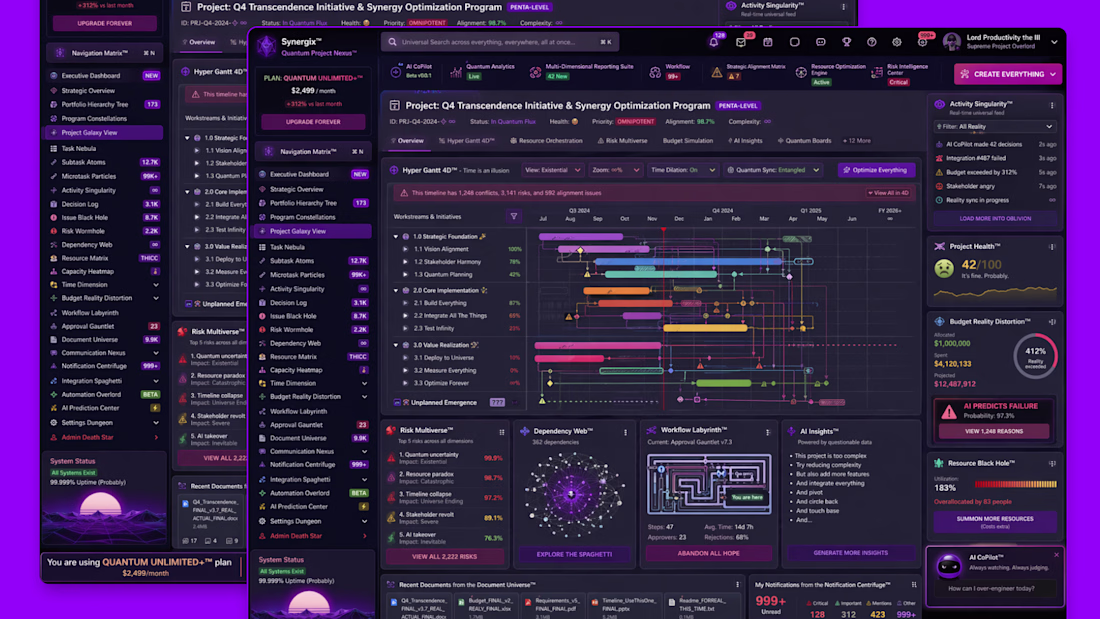
Task: Open the Time Dilation dropdown
Action: click(x=683, y=170)
